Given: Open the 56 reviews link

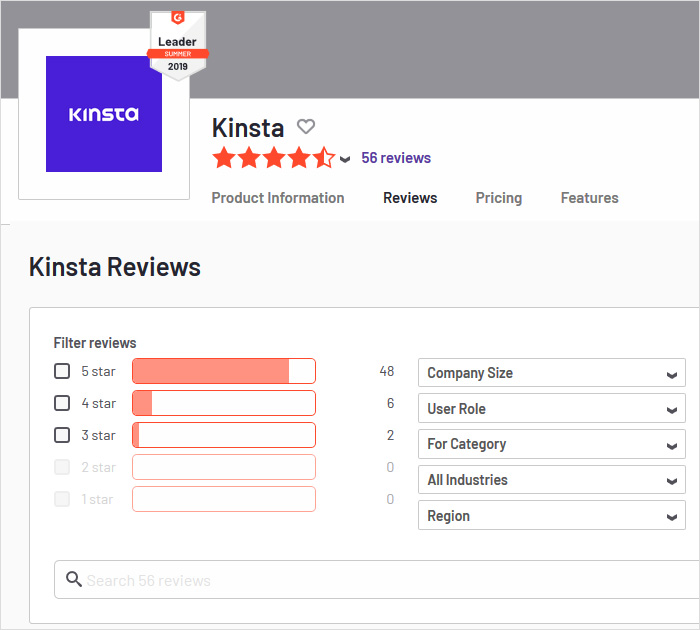Looking at the screenshot, I should pos(396,158).
